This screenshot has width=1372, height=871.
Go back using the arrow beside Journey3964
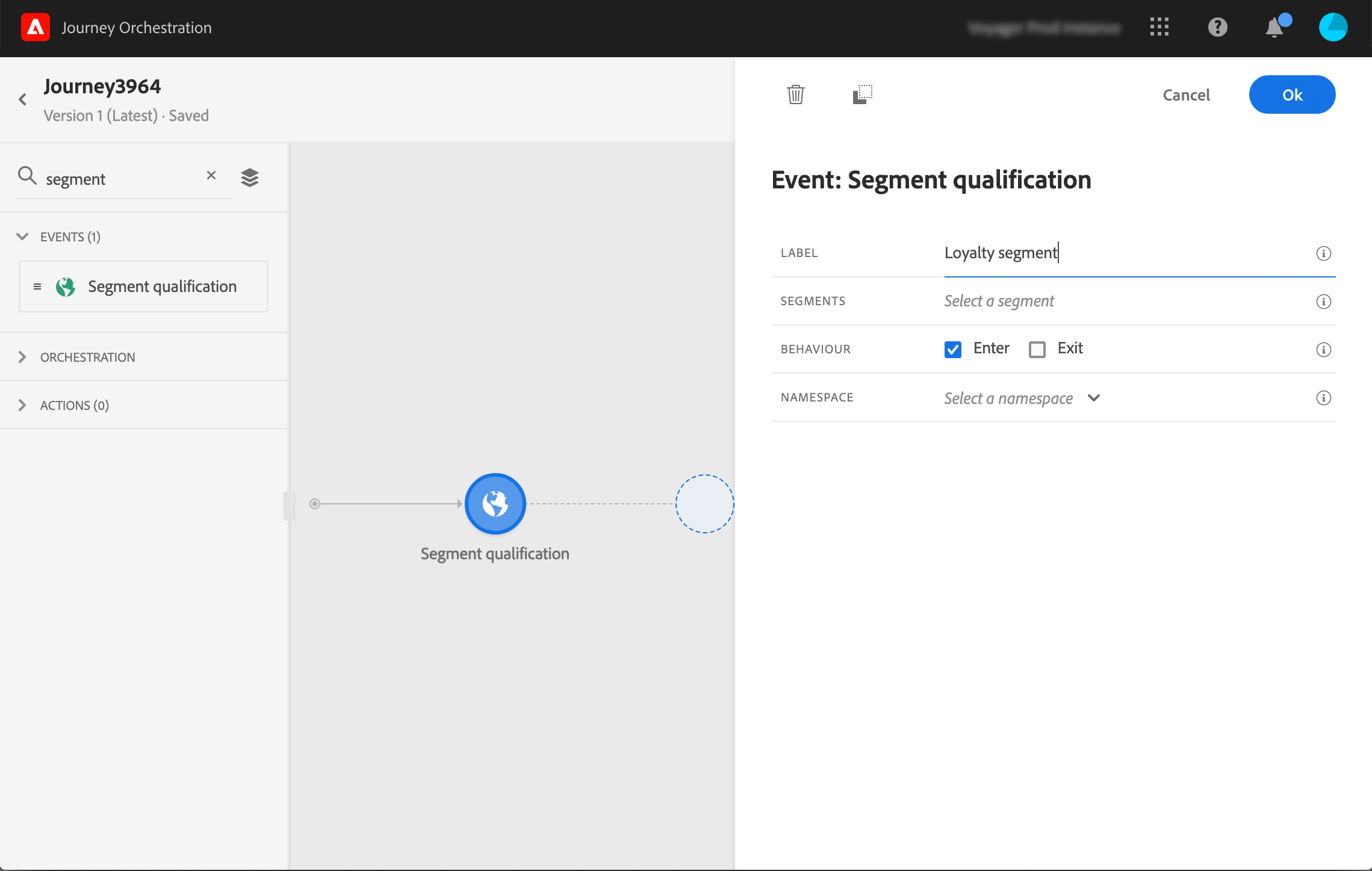(x=23, y=99)
